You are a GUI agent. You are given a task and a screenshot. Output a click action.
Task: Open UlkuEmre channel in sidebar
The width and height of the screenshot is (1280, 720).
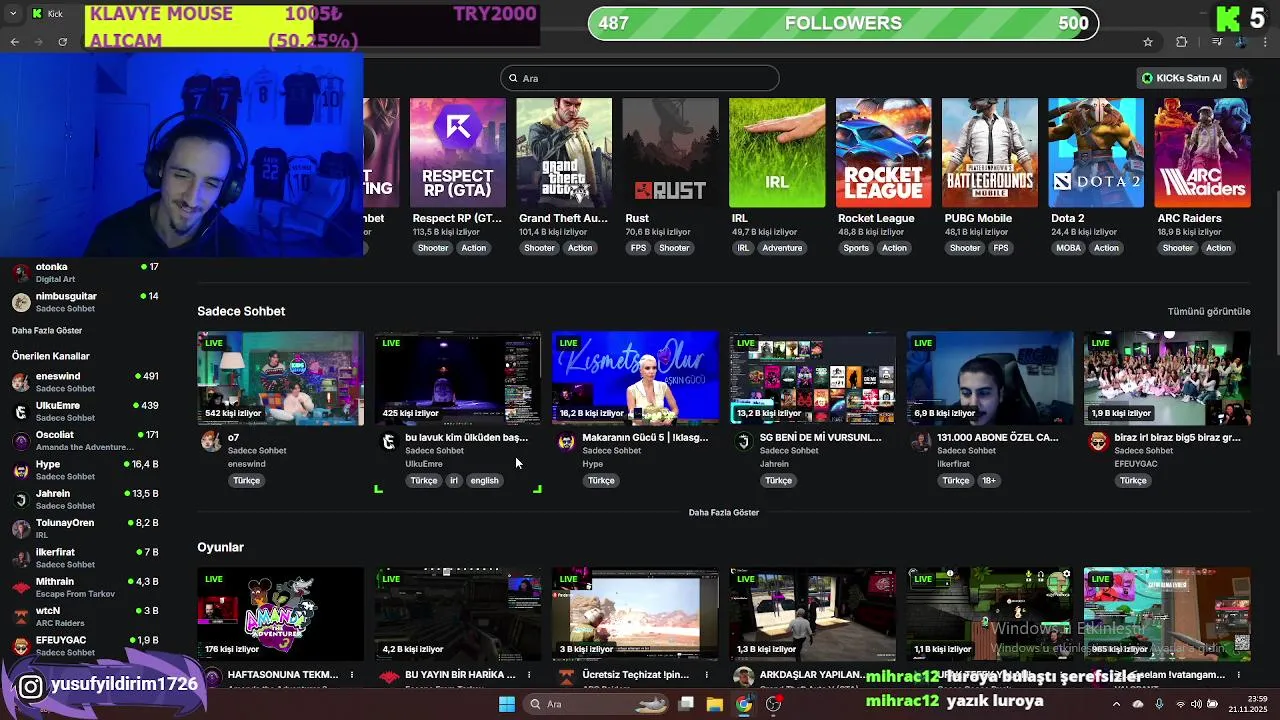click(x=85, y=411)
